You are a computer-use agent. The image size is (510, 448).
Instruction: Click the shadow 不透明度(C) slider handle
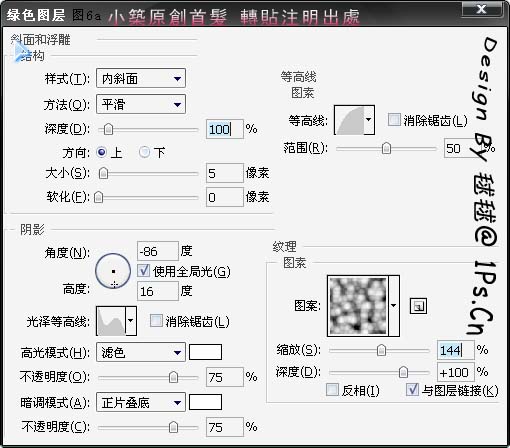pos(173,427)
